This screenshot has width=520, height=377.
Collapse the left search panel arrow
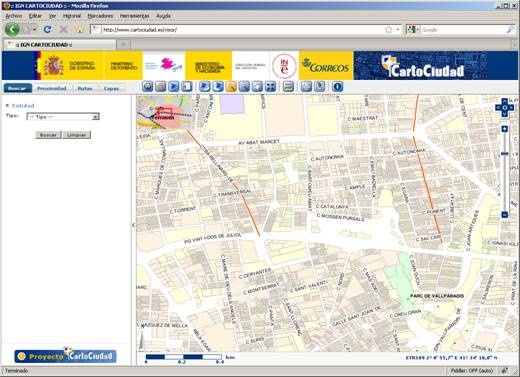point(134,225)
